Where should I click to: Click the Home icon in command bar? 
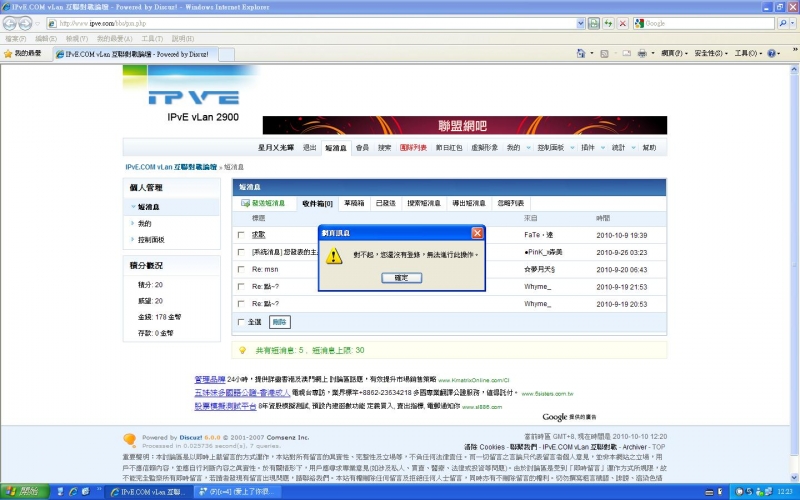(581, 53)
